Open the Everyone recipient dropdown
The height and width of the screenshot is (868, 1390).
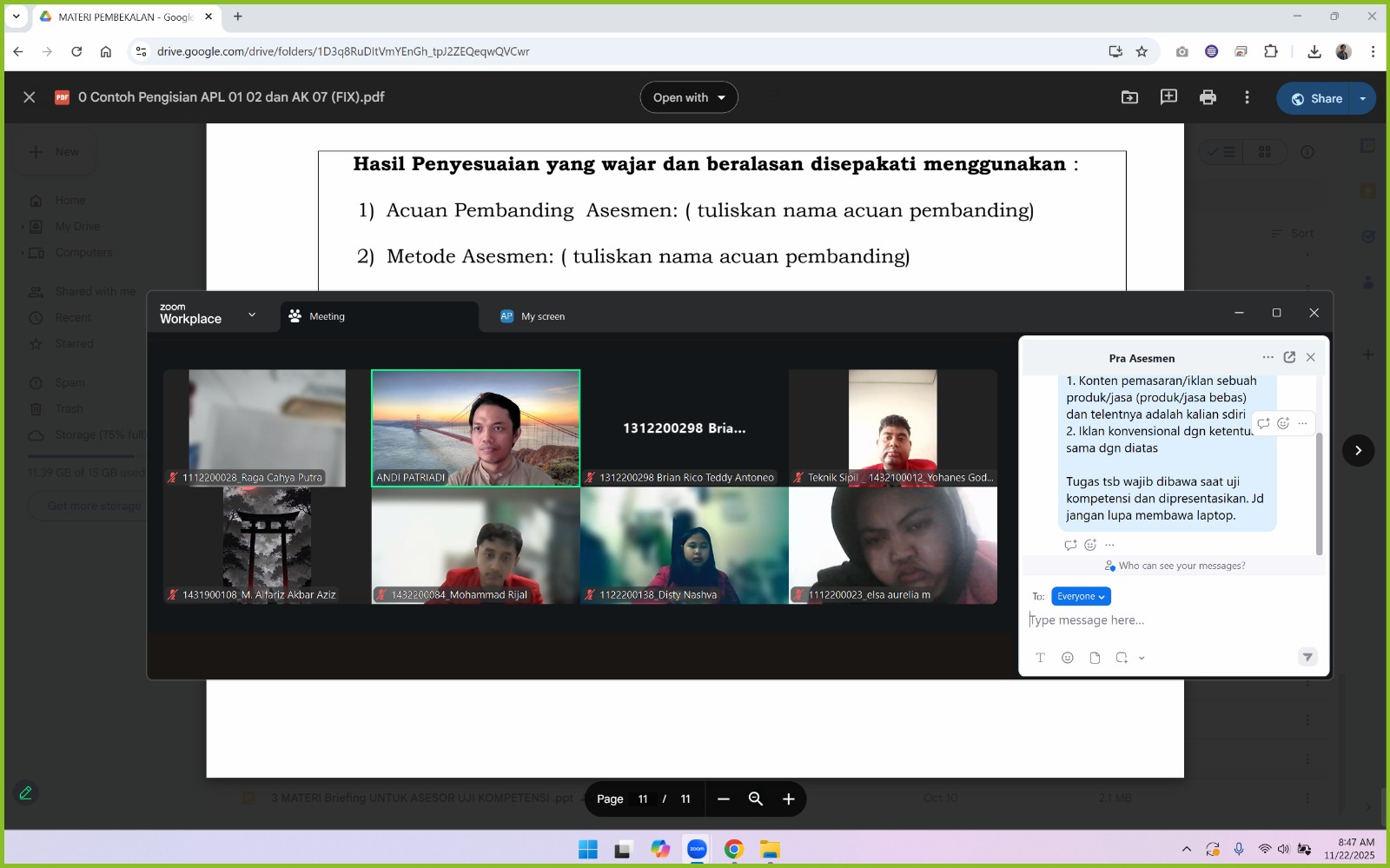(1081, 596)
